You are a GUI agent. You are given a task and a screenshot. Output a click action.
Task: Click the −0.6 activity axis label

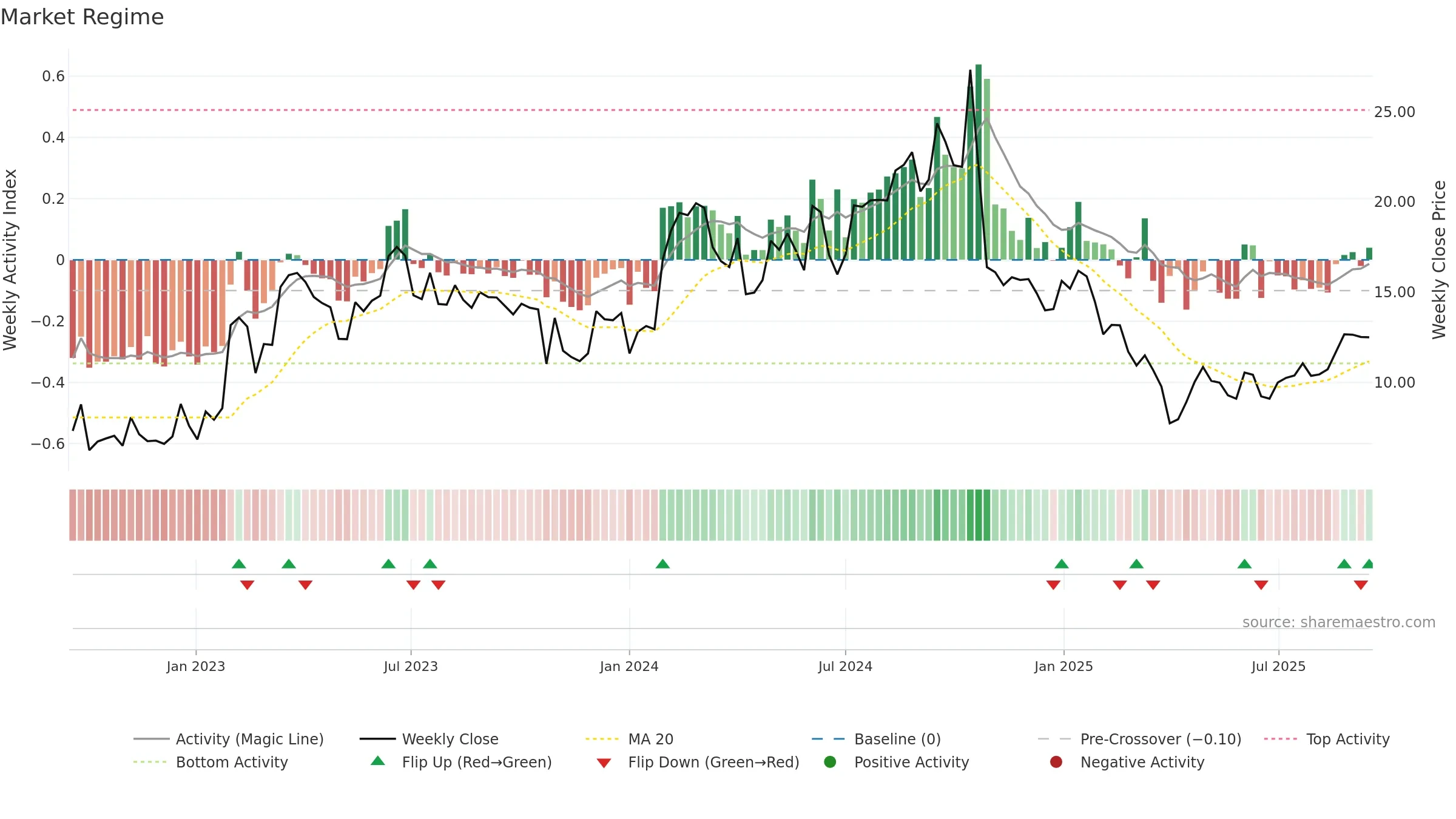(x=48, y=443)
